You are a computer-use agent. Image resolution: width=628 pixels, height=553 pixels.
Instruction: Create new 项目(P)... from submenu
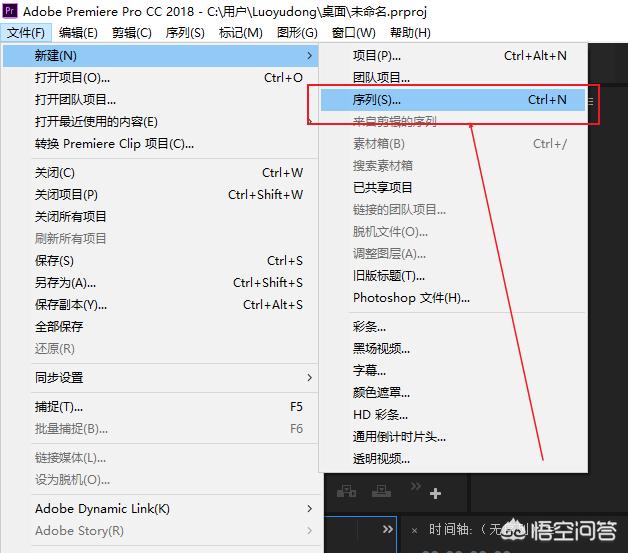point(453,56)
